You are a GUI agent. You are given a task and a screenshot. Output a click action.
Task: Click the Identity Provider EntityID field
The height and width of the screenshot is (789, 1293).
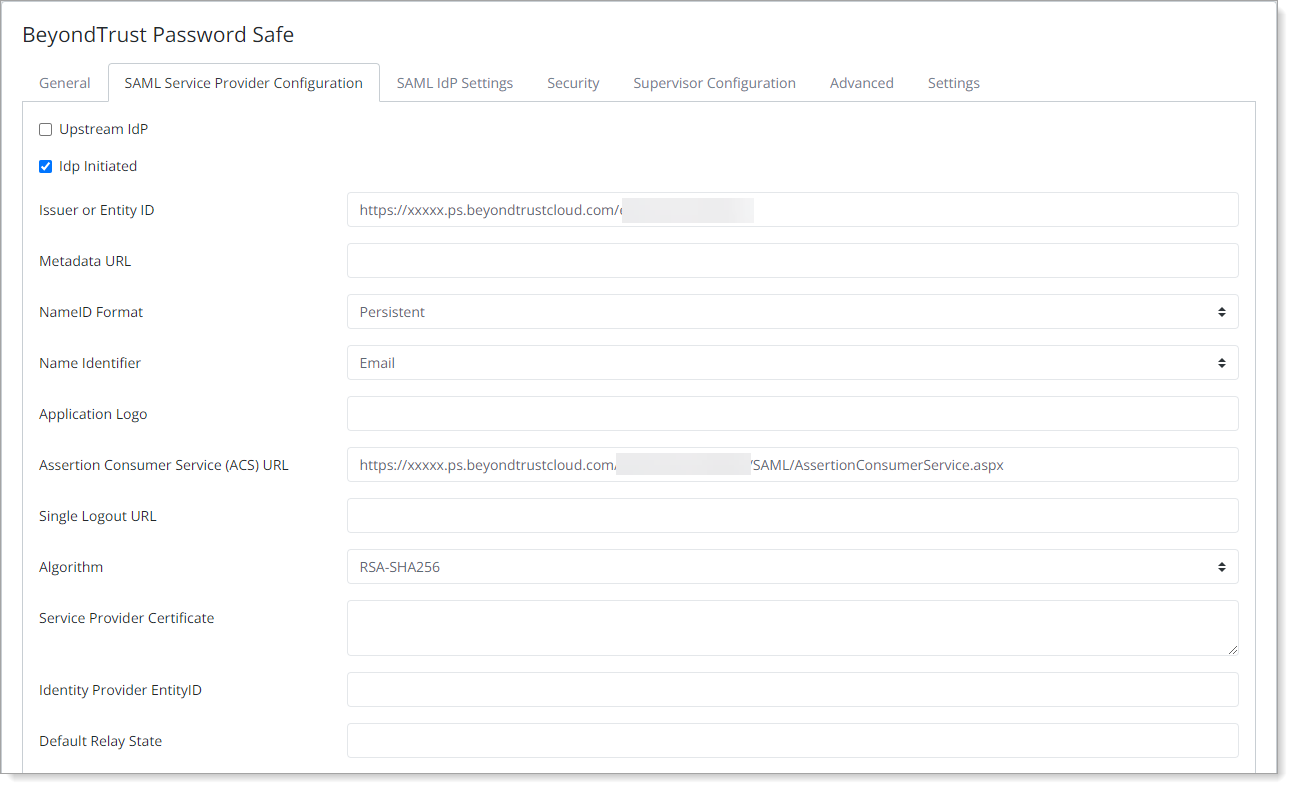pyautogui.click(x=792, y=690)
